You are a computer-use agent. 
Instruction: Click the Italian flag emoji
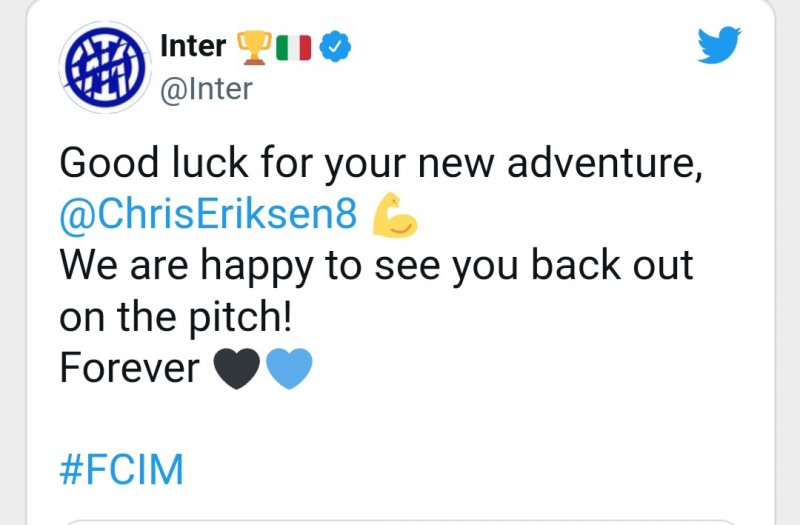[x=294, y=45]
